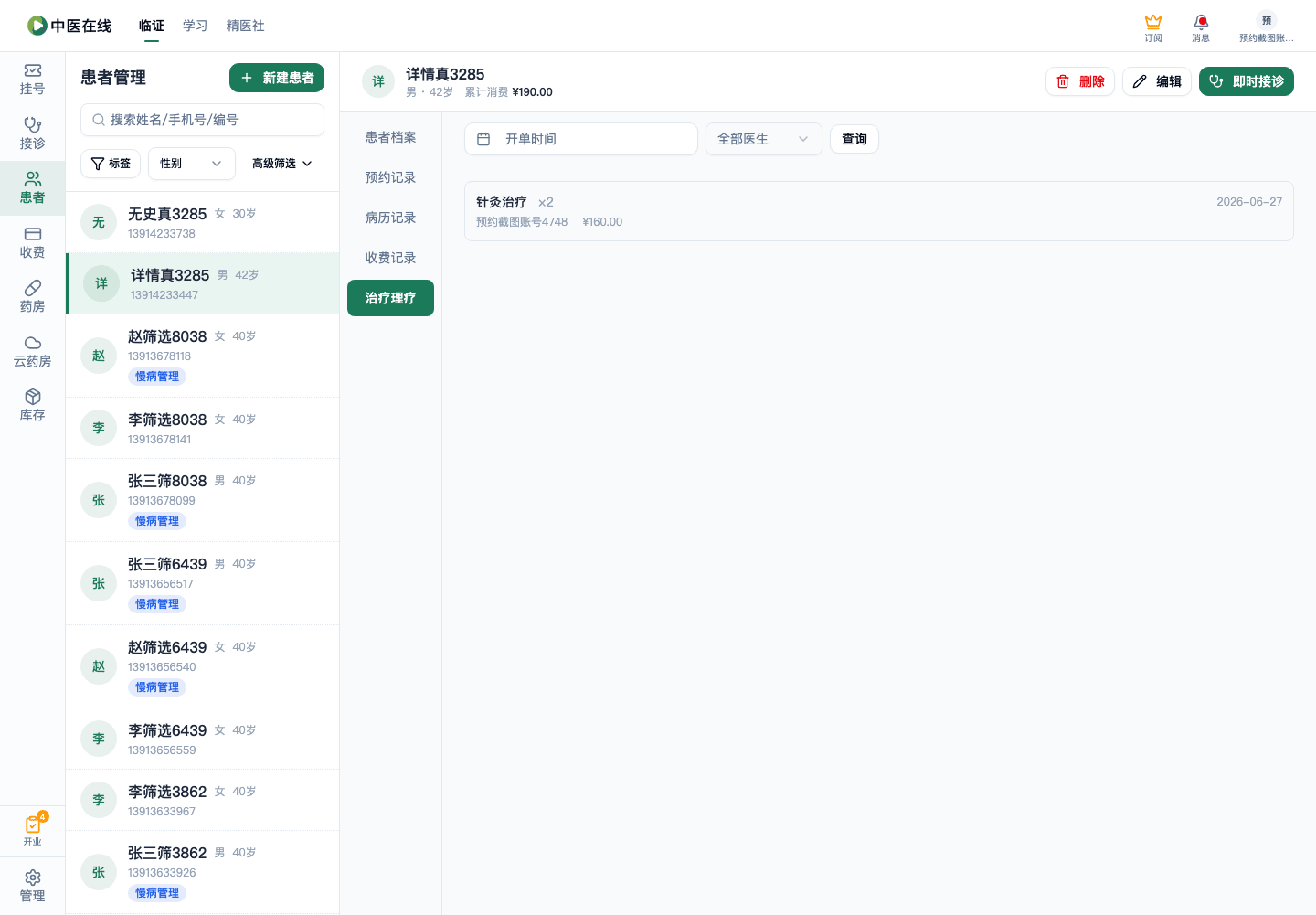Screen dimensions: 1316x915
Task: Click avatar of 赵筛选8038
Action: (99, 356)
